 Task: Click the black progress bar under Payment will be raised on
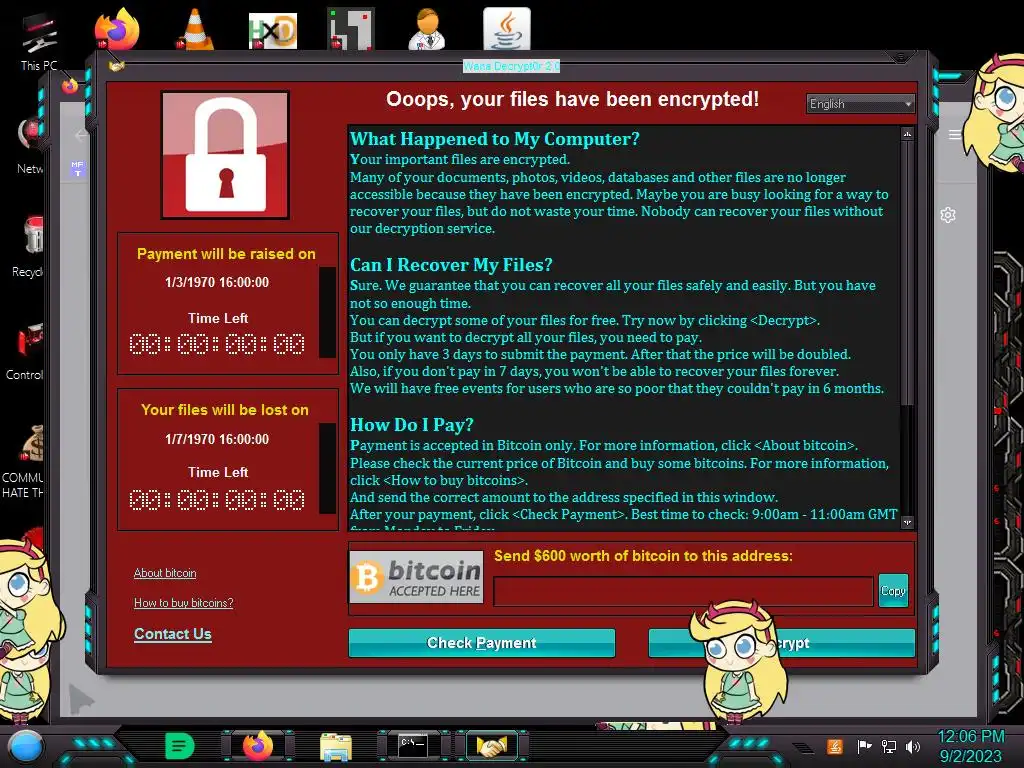click(327, 312)
